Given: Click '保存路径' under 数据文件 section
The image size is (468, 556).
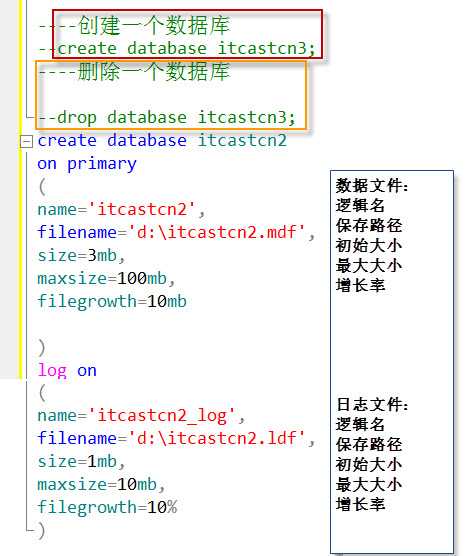Looking at the screenshot, I should (x=369, y=226).
